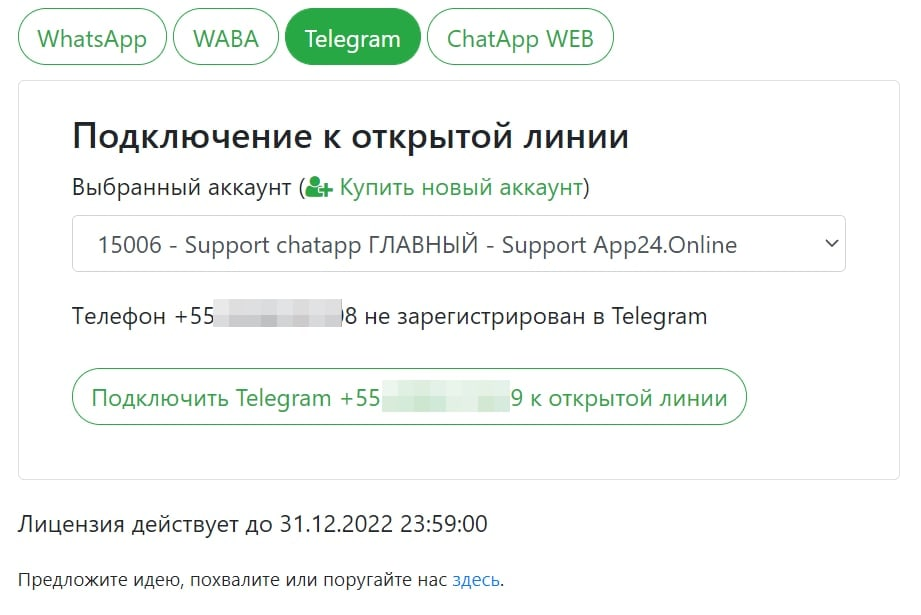Click the Подключение к открытой линии heading
This screenshot has height=615, width=921.
pos(351,136)
